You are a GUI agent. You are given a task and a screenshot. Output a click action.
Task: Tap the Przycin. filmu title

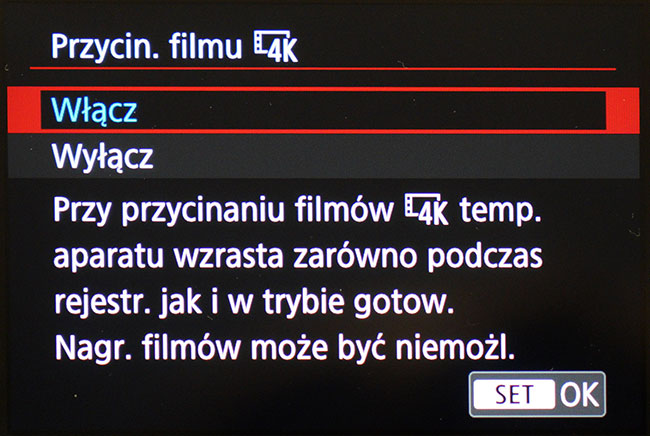coord(146,47)
